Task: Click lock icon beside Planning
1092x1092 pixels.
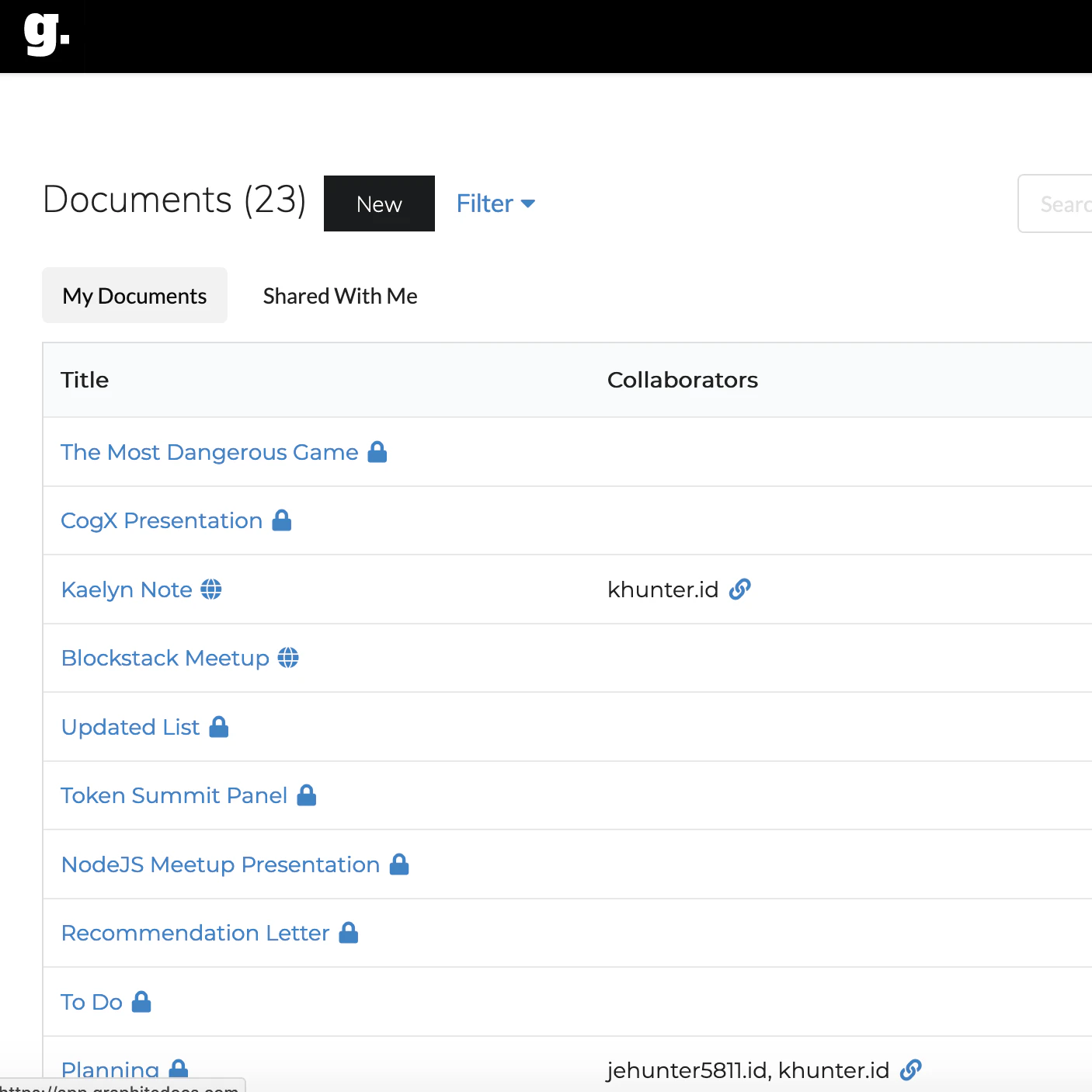Action: [179, 1069]
